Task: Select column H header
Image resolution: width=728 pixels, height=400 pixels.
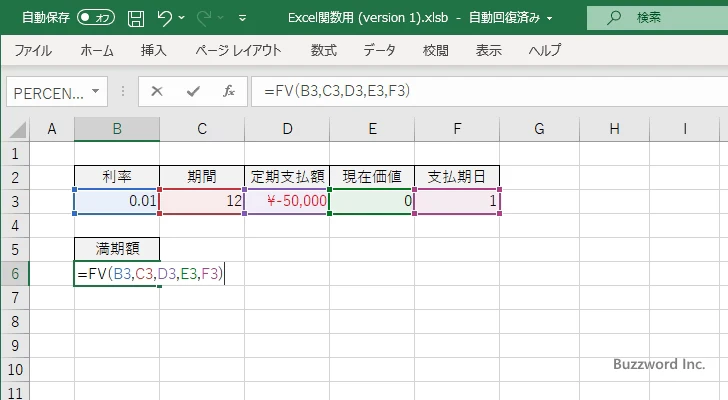Action: coord(615,129)
